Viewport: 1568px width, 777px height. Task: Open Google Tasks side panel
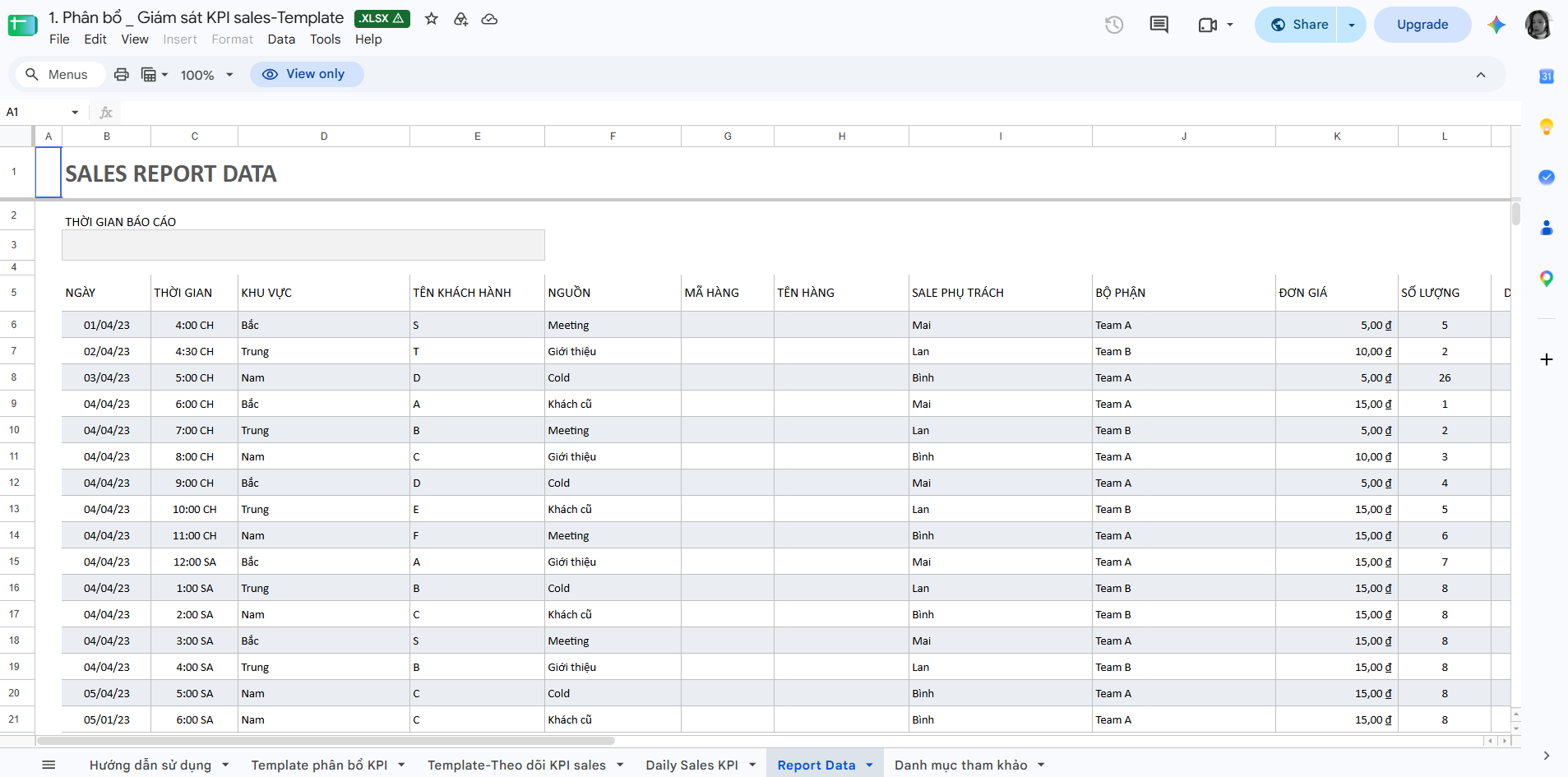pos(1547,177)
